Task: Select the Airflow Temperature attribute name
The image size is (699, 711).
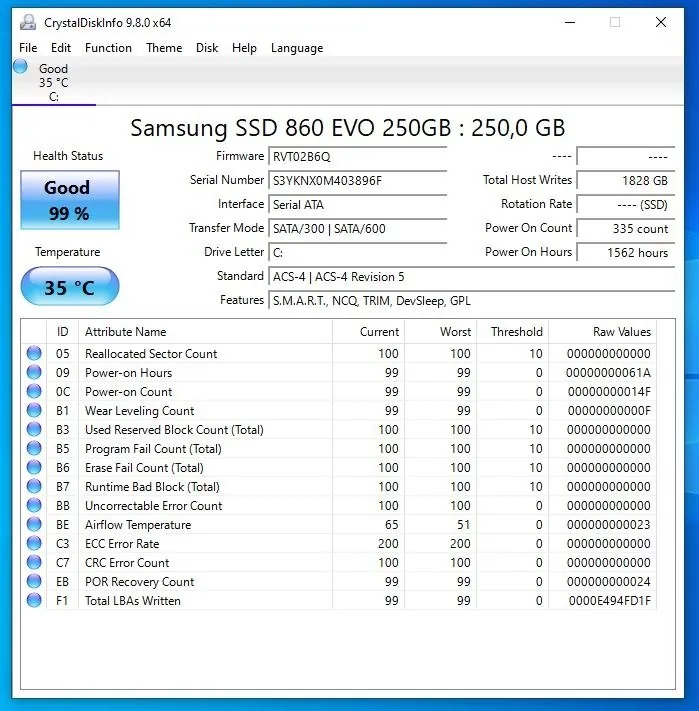Action: pos(138,525)
